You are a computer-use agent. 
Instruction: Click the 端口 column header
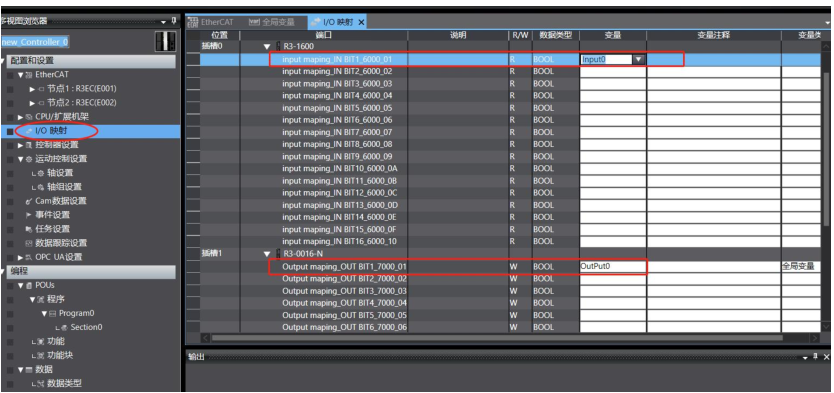324,35
